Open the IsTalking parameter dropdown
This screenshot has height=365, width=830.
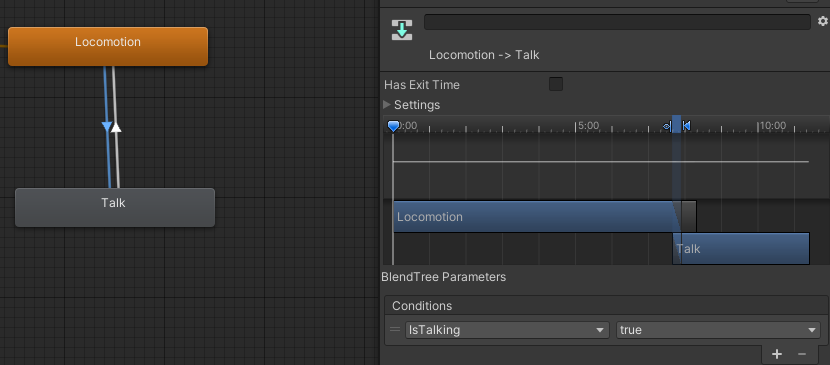coord(507,330)
